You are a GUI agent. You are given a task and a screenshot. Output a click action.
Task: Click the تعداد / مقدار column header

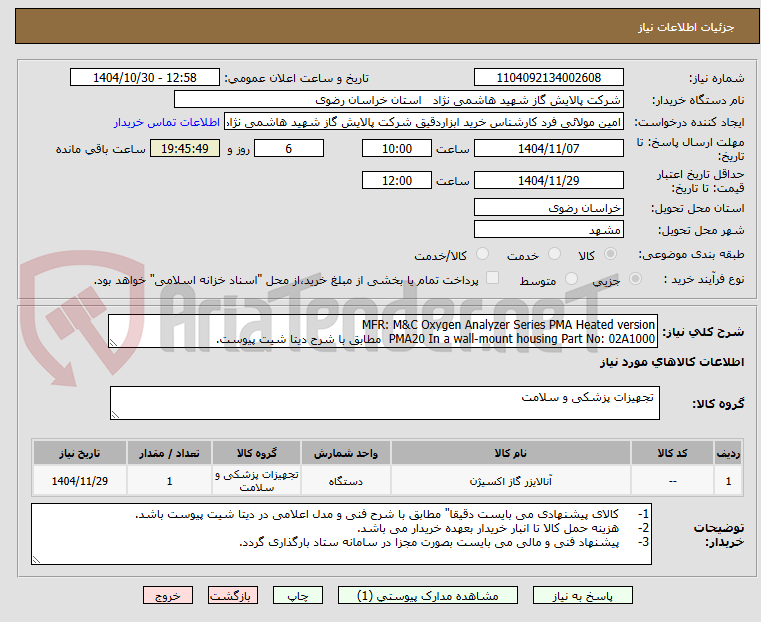[x=169, y=453]
